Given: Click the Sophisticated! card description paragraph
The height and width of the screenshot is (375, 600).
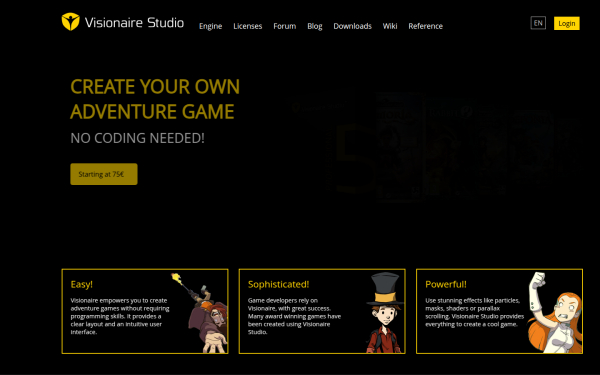Looking at the screenshot, I should (x=294, y=316).
